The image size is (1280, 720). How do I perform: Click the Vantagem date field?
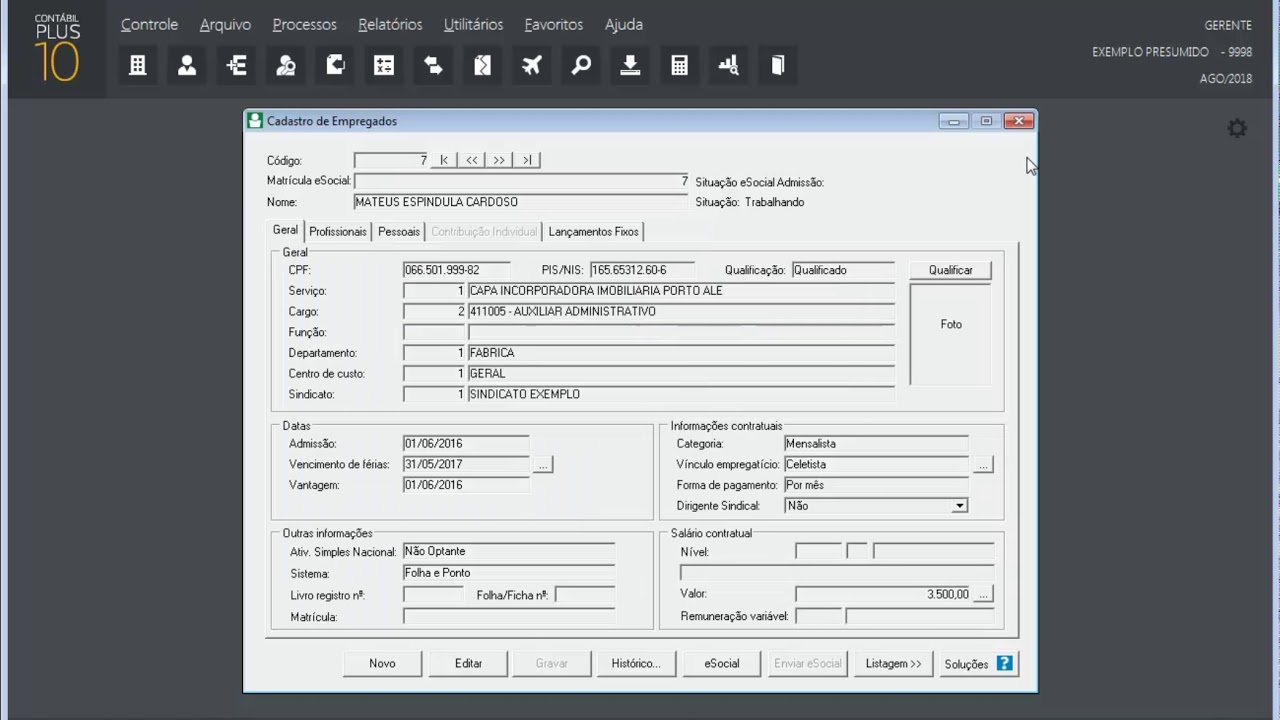pos(466,485)
